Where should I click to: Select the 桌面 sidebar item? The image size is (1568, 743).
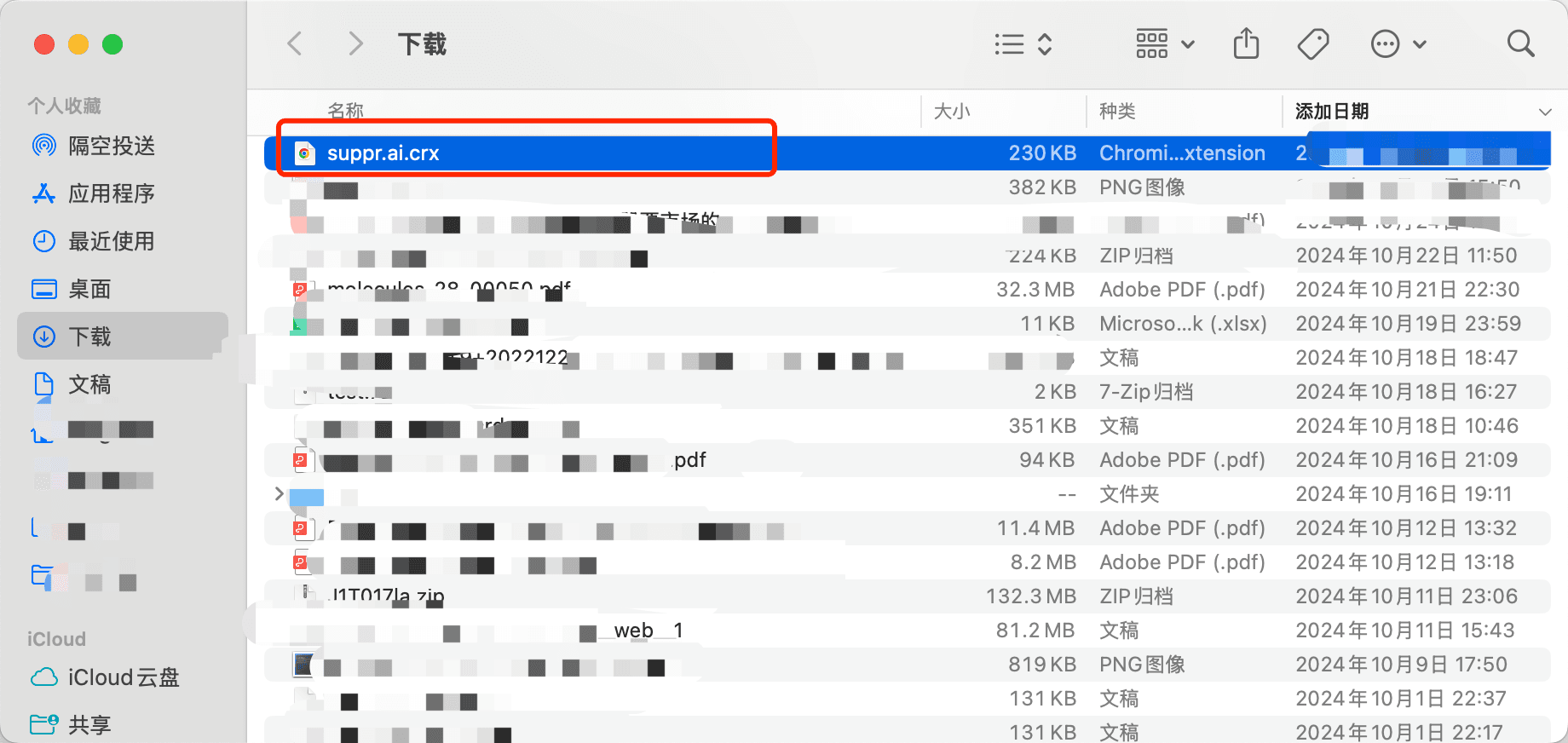click(x=89, y=289)
